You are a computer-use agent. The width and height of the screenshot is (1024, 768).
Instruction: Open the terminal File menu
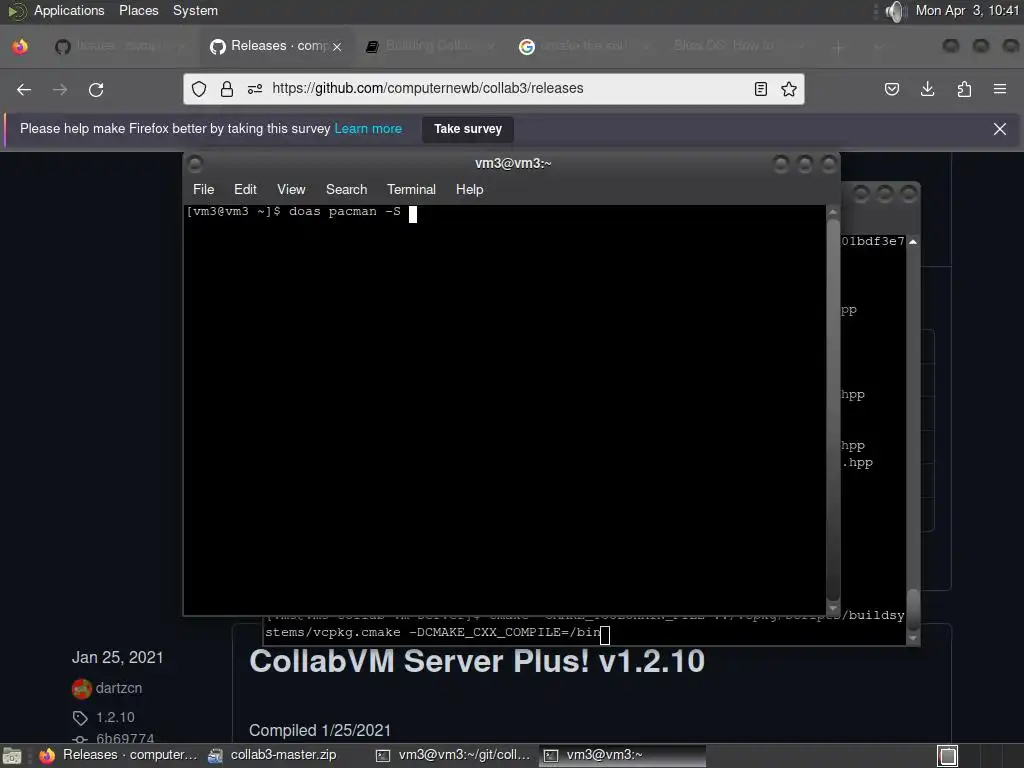[203, 189]
